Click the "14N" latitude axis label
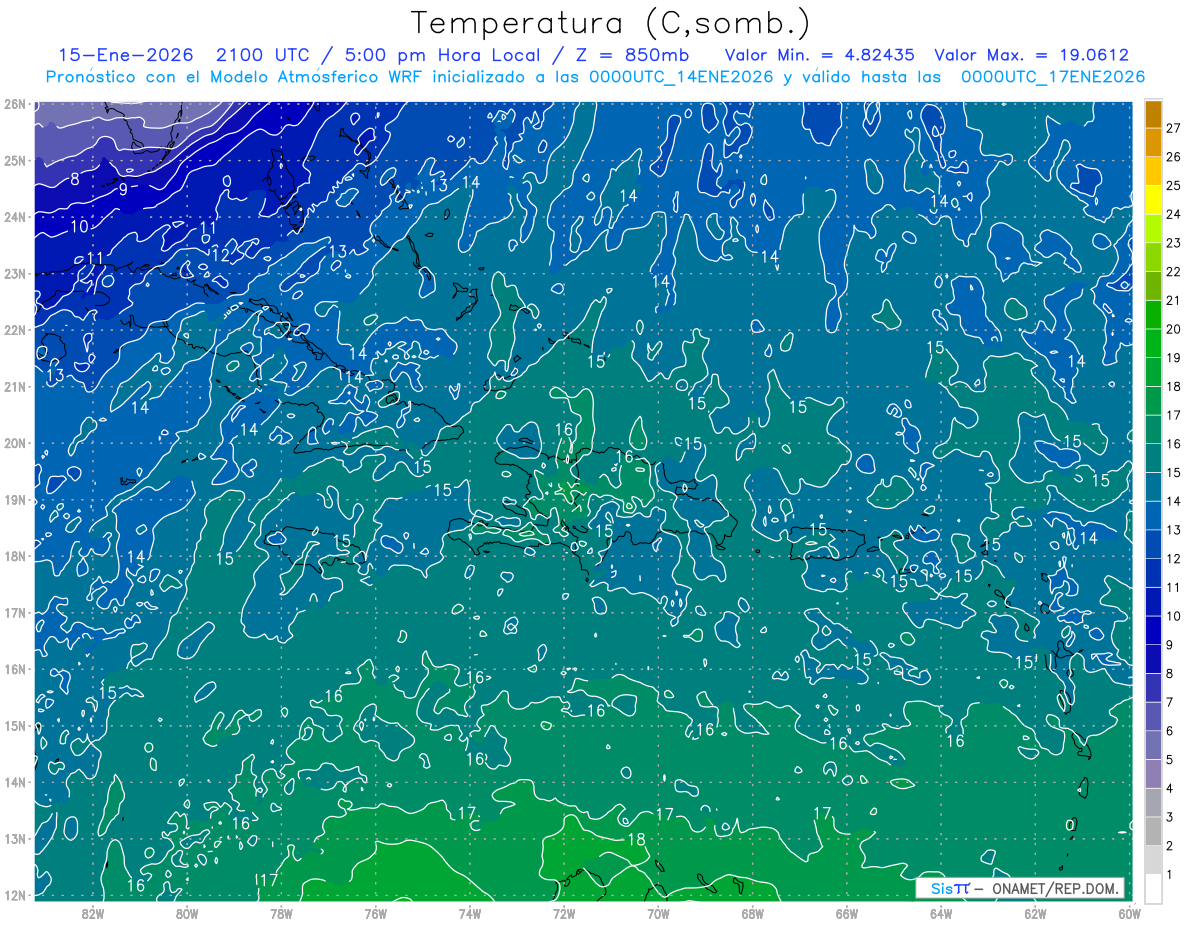Image resolution: width=1200 pixels, height=927 pixels. click(x=15, y=782)
